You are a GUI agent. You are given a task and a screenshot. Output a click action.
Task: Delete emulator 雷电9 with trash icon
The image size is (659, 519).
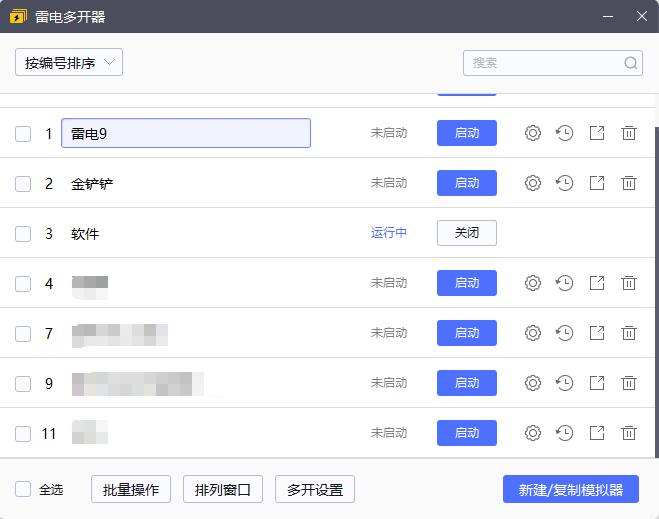coord(629,133)
